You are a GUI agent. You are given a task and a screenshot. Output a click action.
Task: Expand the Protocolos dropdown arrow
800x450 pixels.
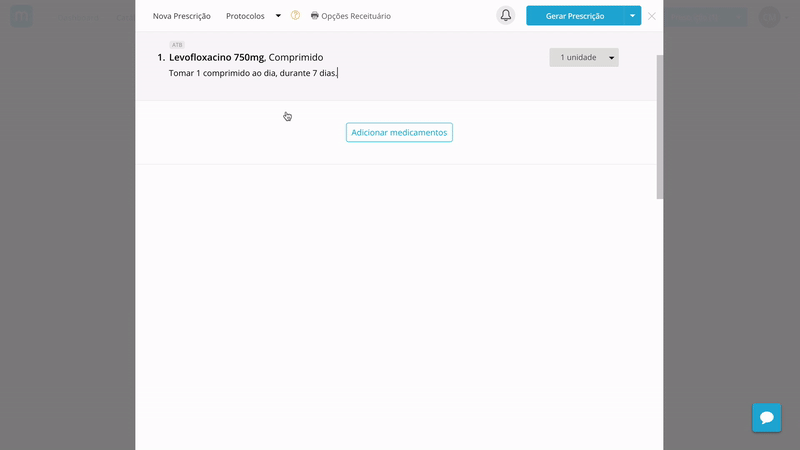pyautogui.click(x=278, y=16)
